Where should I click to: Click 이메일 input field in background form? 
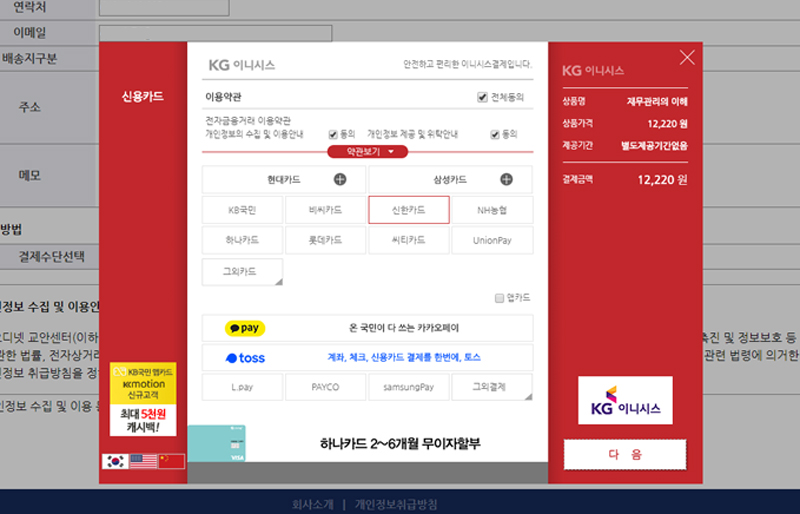(215, 33)
